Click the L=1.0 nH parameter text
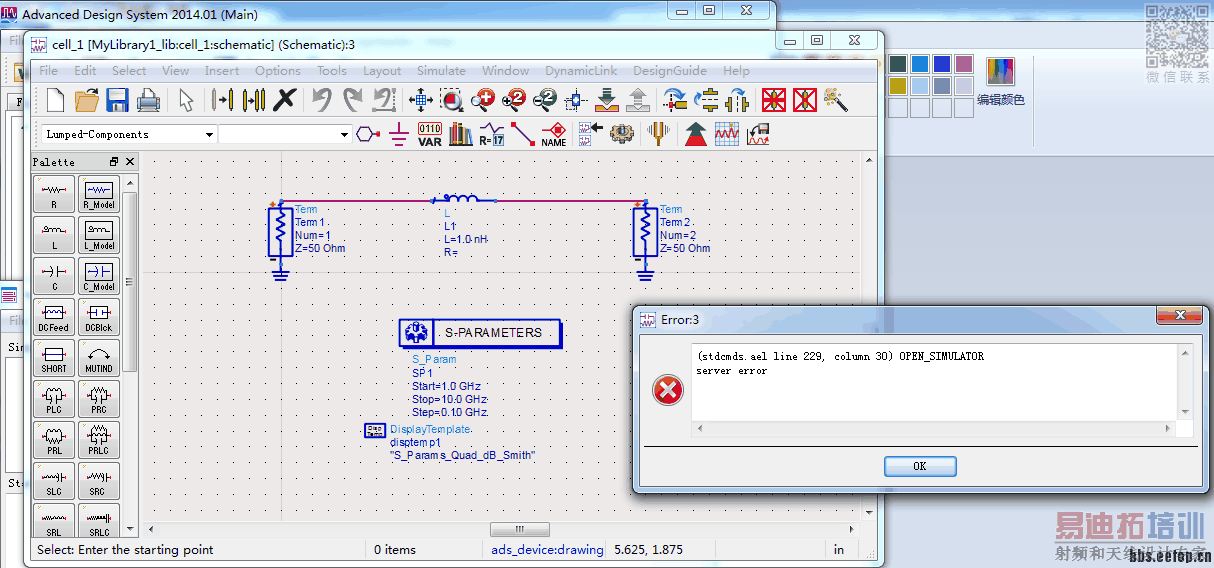This screenshot has width=1214, height=568. pos(466,239)
